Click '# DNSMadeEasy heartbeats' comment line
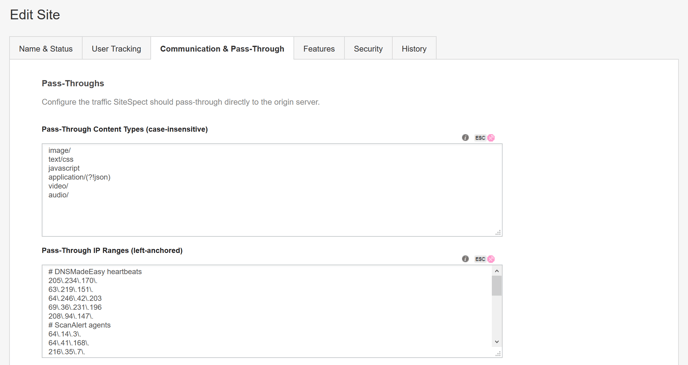This screenshot has width=688, height=365. [95, 272]
